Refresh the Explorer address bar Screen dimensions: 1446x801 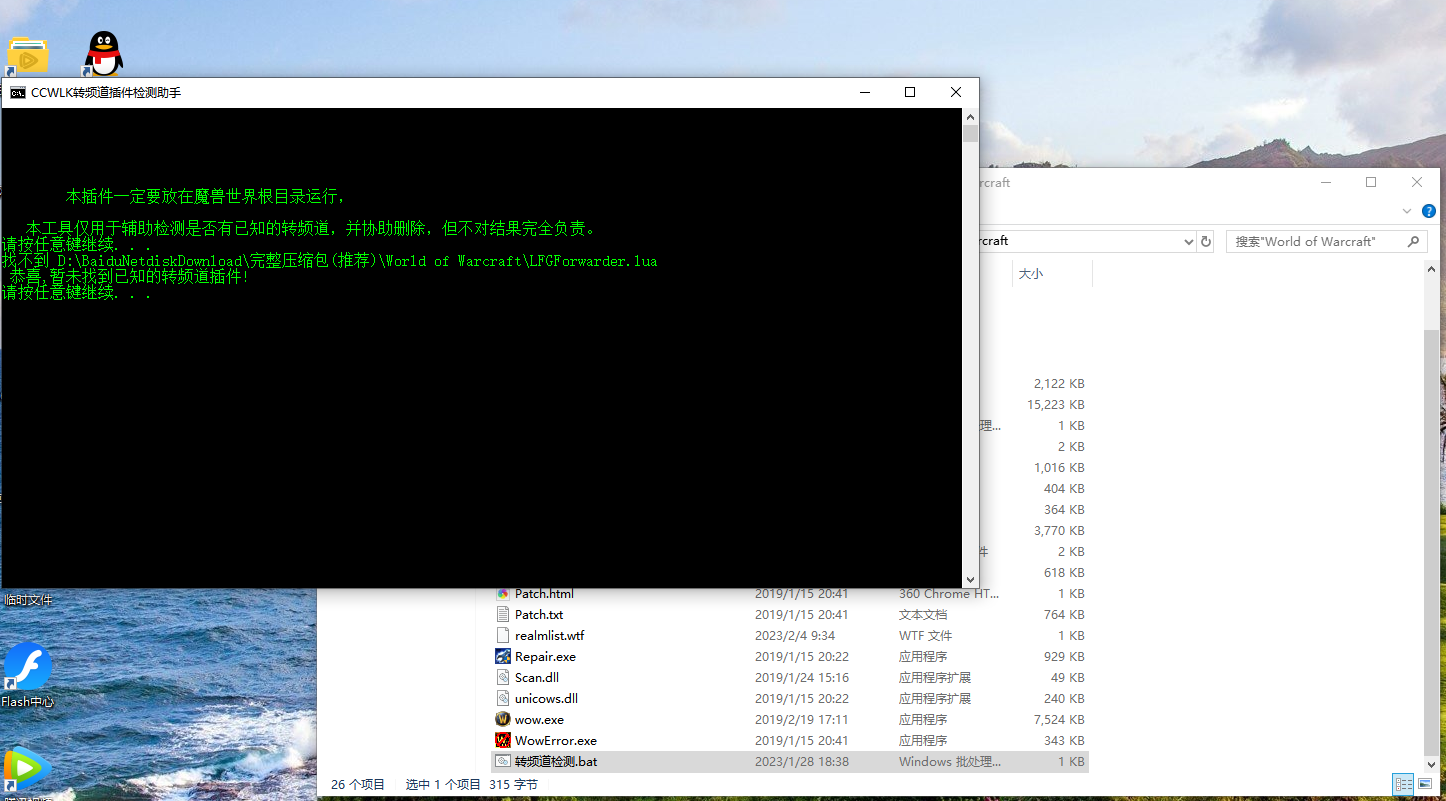[1206, 241]
